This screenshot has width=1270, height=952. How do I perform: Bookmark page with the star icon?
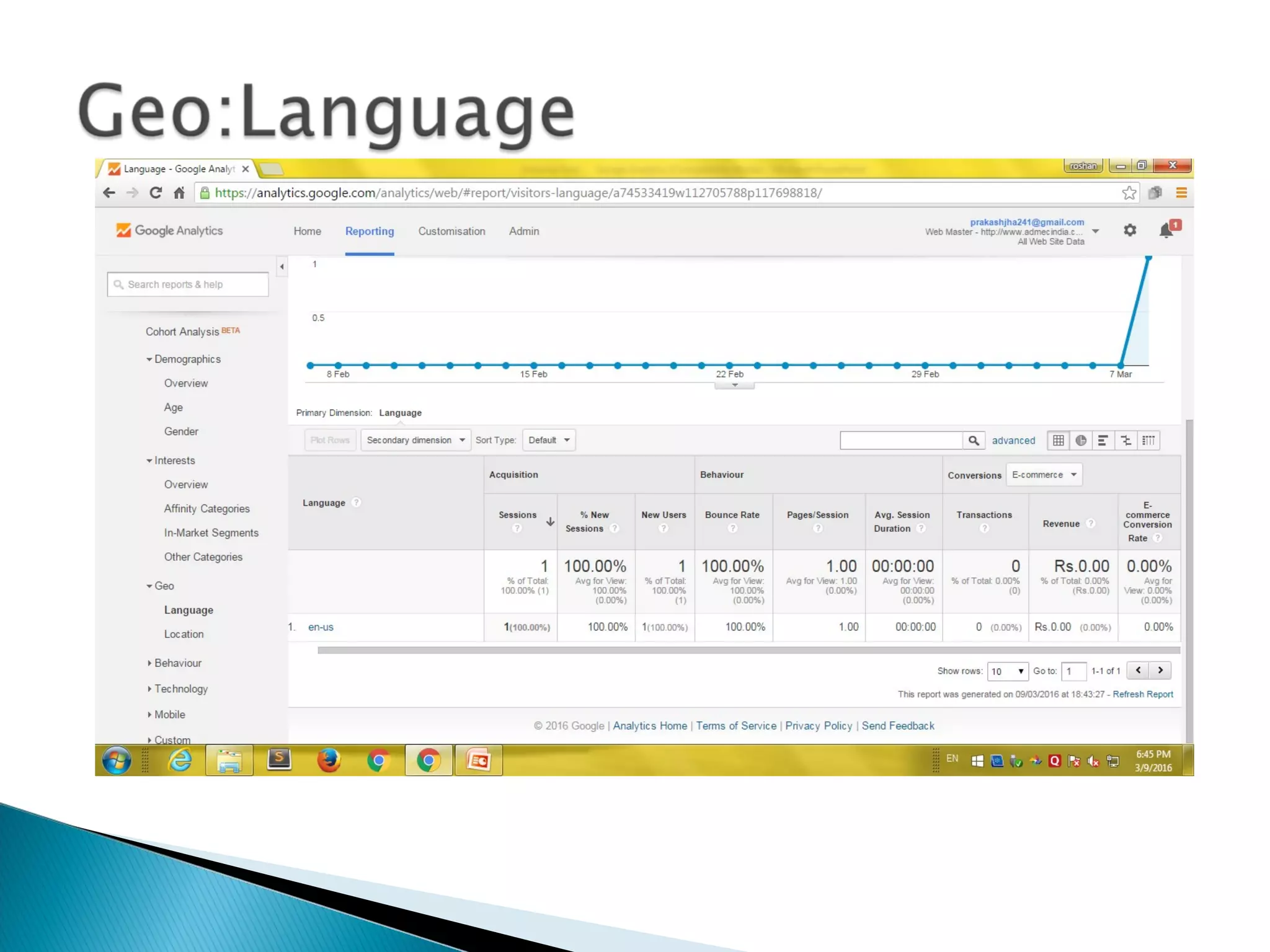coord(1129,193)
